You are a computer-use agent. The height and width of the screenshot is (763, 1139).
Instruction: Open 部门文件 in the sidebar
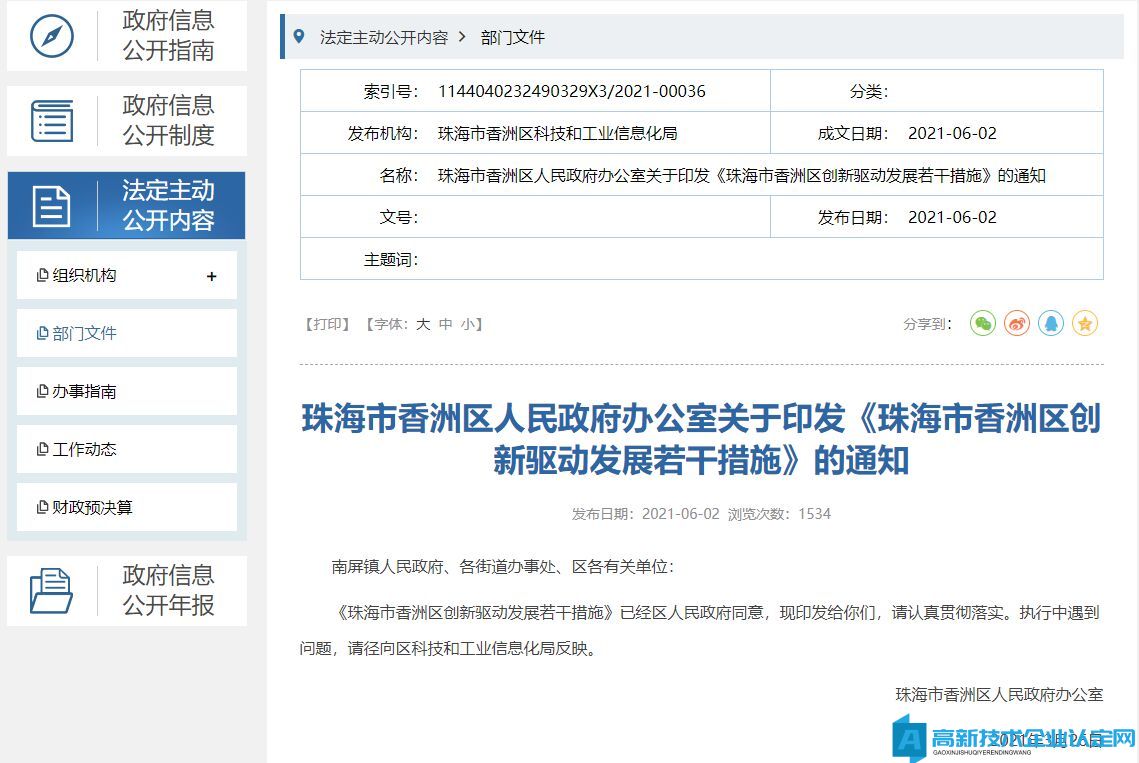(x=84, y=333)
